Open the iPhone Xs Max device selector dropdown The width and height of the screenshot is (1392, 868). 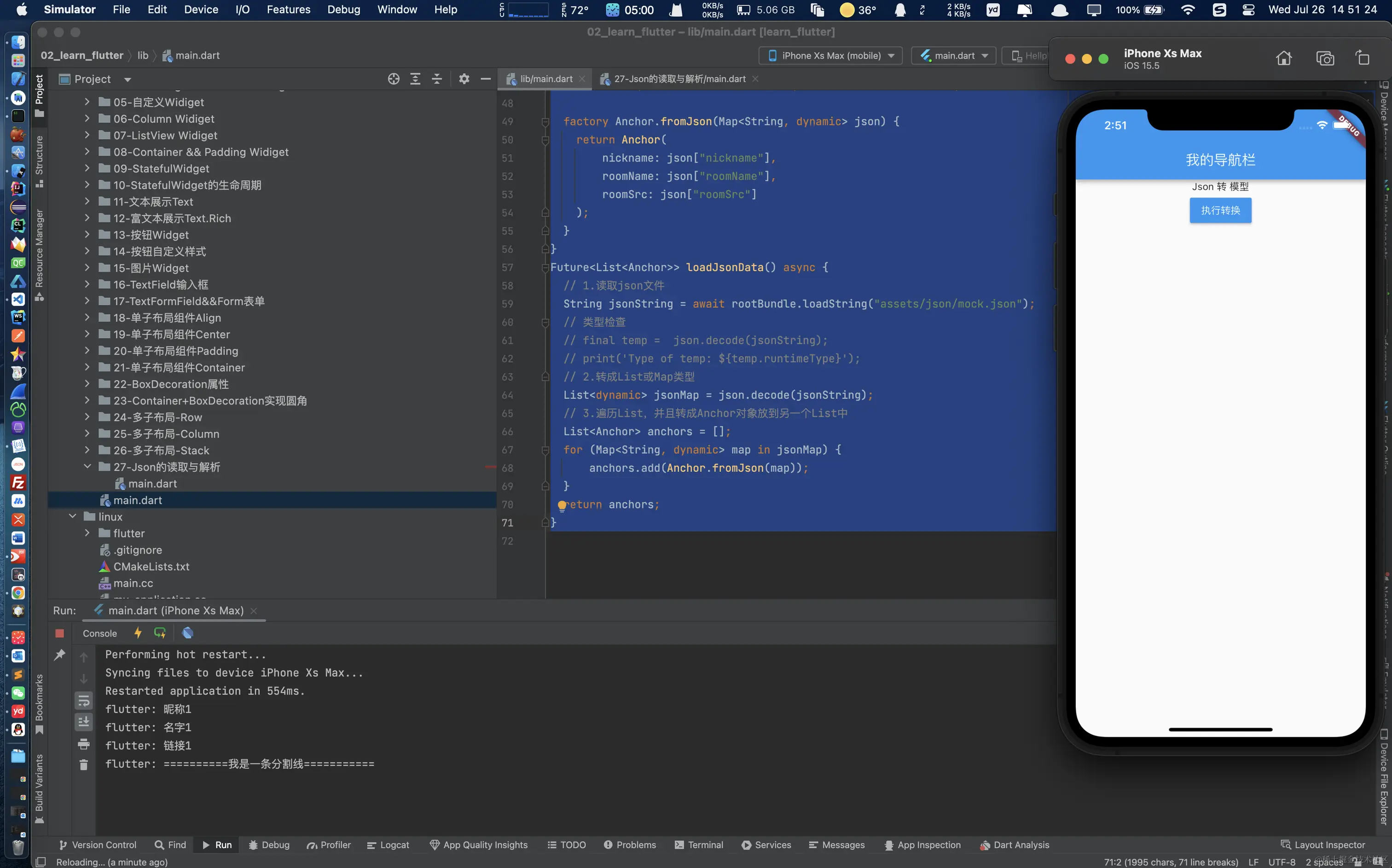(x=830, y=56)
